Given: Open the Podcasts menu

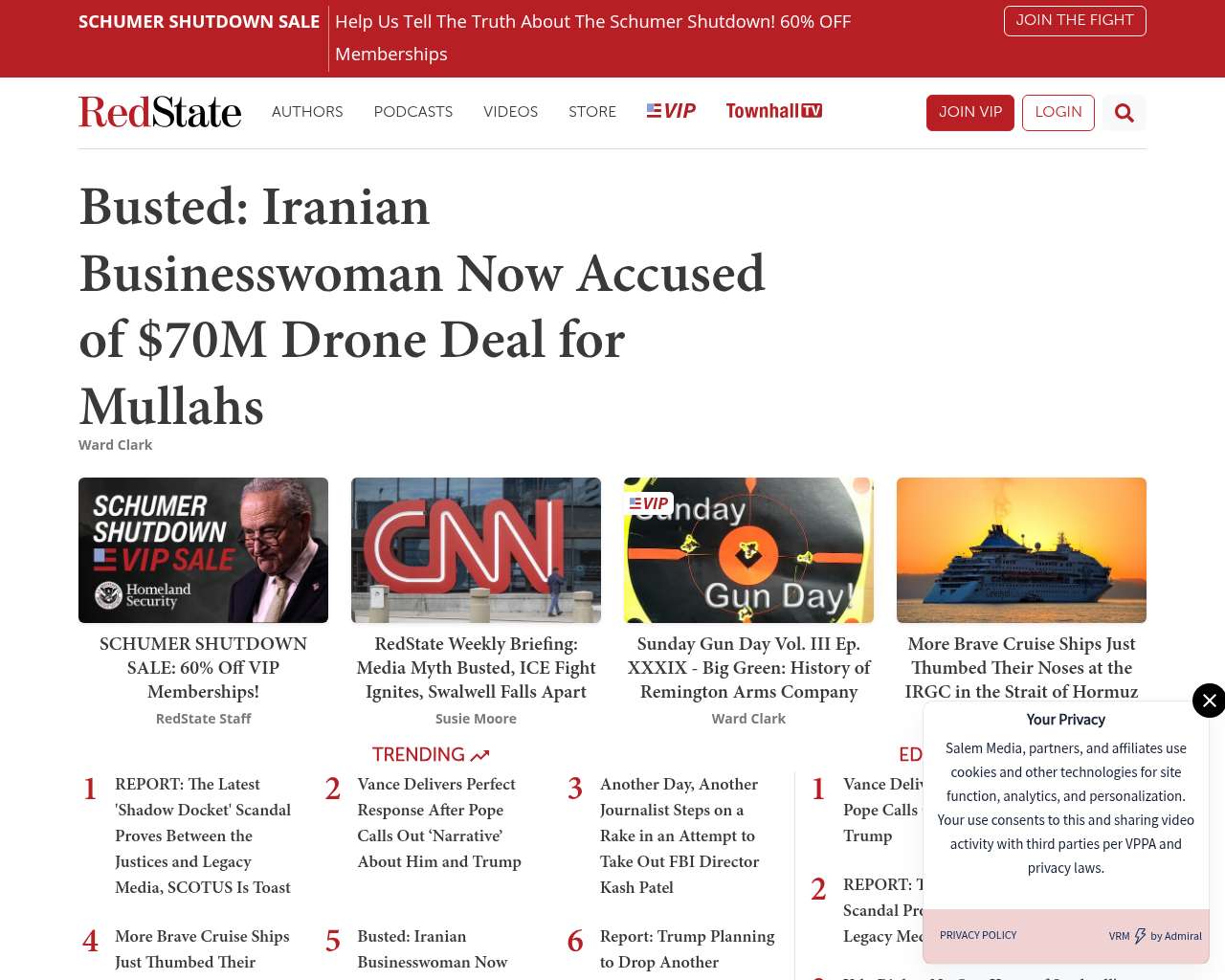Looking at the screenshot, I should pos(413,112).
